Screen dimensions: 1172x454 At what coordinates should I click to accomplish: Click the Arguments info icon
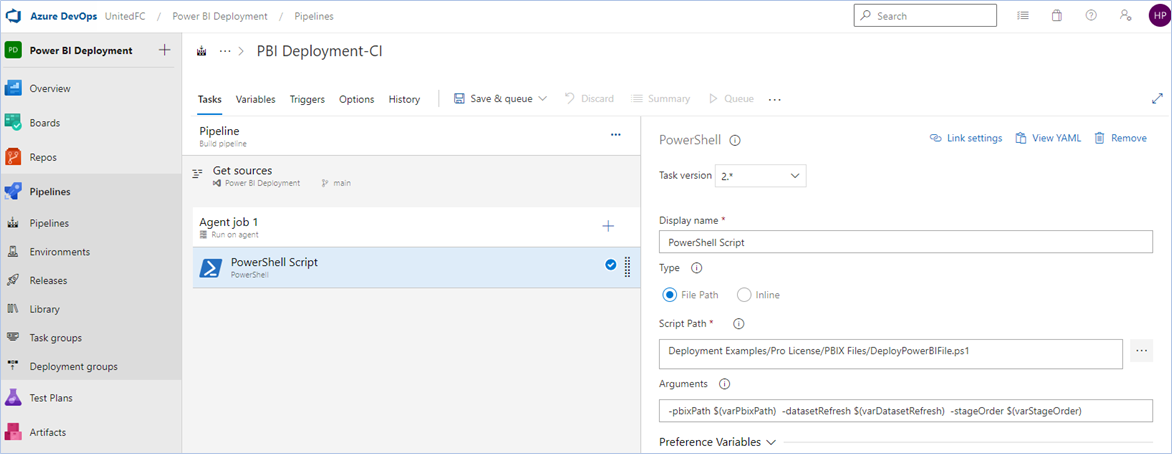pos(724,384)
